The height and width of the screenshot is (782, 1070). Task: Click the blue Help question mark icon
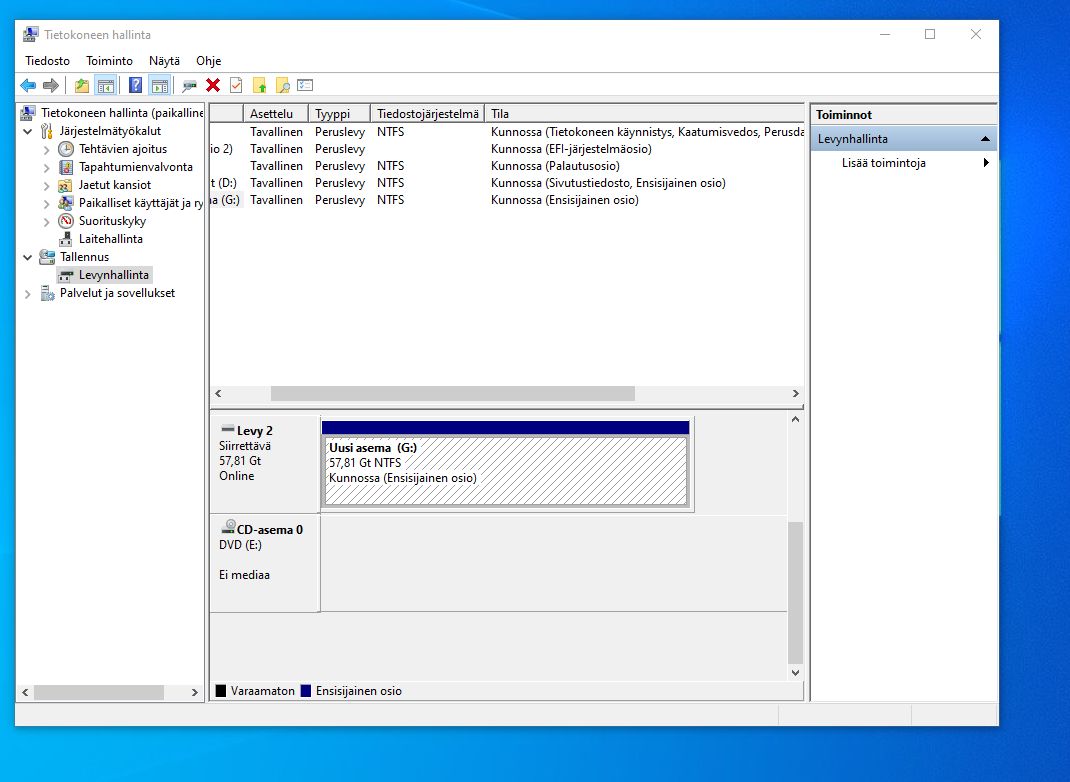coord(135,86)
